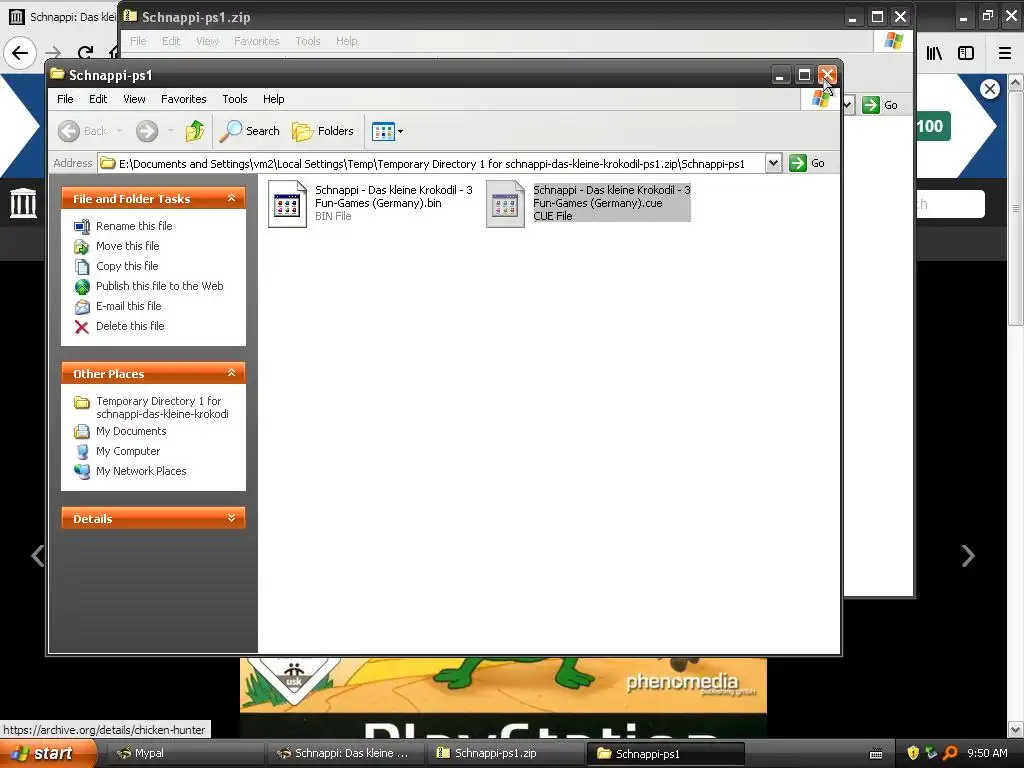
Task: Select the Schnappi .cue file icon
Action: pyautogui.click(x=505, y=204)
